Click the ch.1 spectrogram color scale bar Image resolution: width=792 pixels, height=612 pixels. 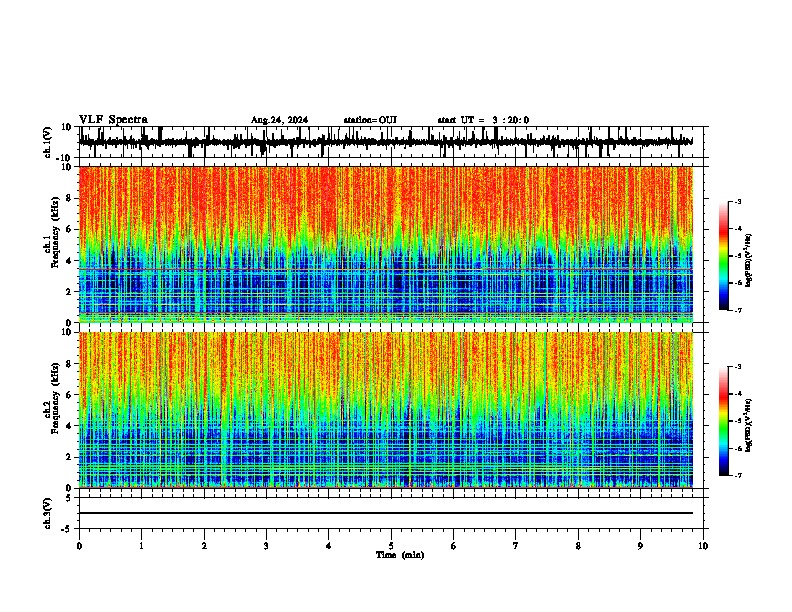(x=723, y=256)
